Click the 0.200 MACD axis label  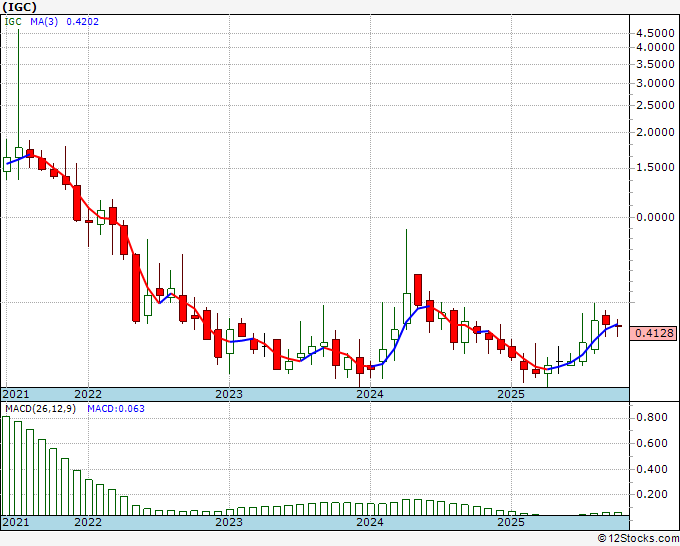point(651,494)
